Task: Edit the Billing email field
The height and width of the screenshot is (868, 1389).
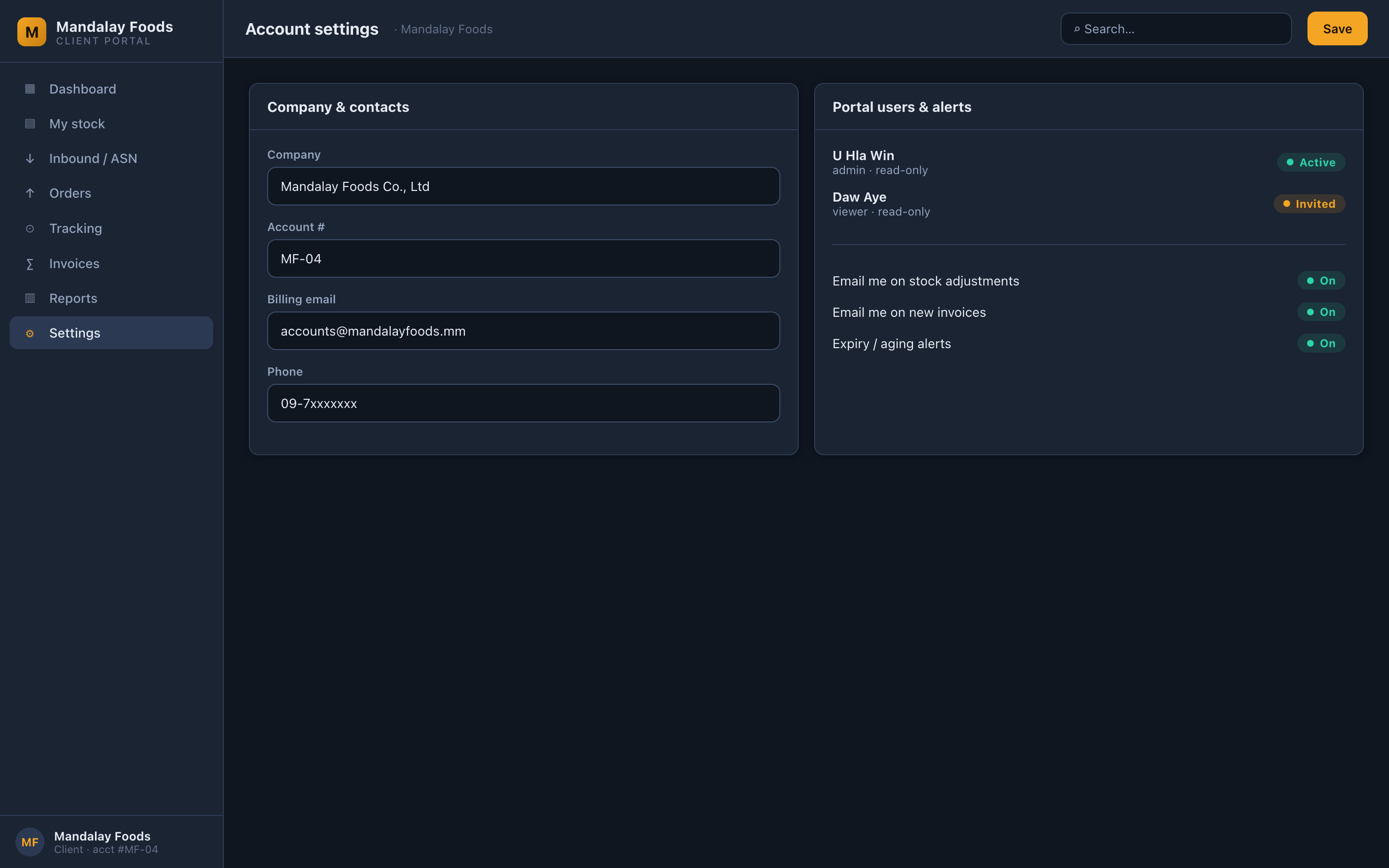Action: pyautogui.click(x=523, y=331)
